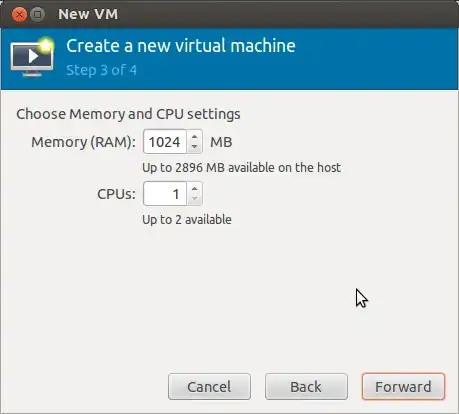Click the MB unit label
The height and width of the screenshot is (414, 459).
tap(221, 142)
